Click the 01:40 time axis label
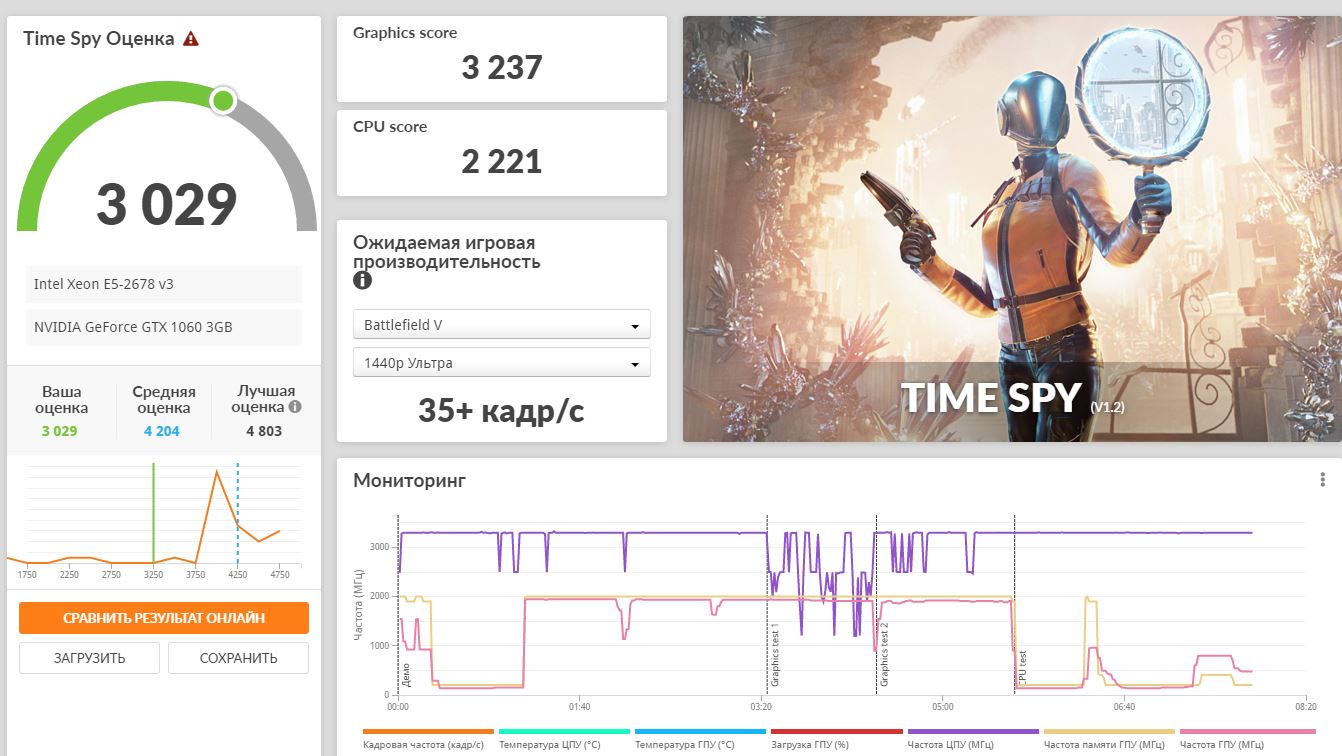The height and width of the screenshot is (756, 1342). pyautogui.click(x=579, y=706)
